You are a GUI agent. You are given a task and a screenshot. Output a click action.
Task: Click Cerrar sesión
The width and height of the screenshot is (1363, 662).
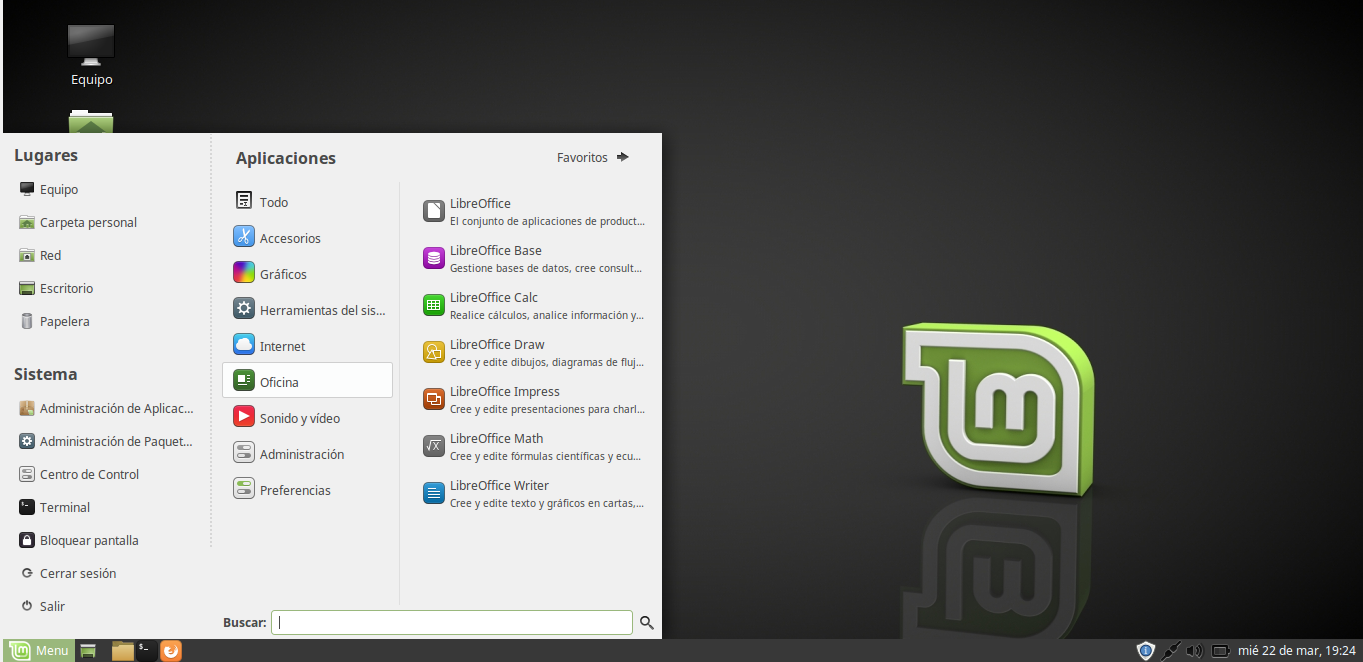pyautogui.click(x=77, y=572)
